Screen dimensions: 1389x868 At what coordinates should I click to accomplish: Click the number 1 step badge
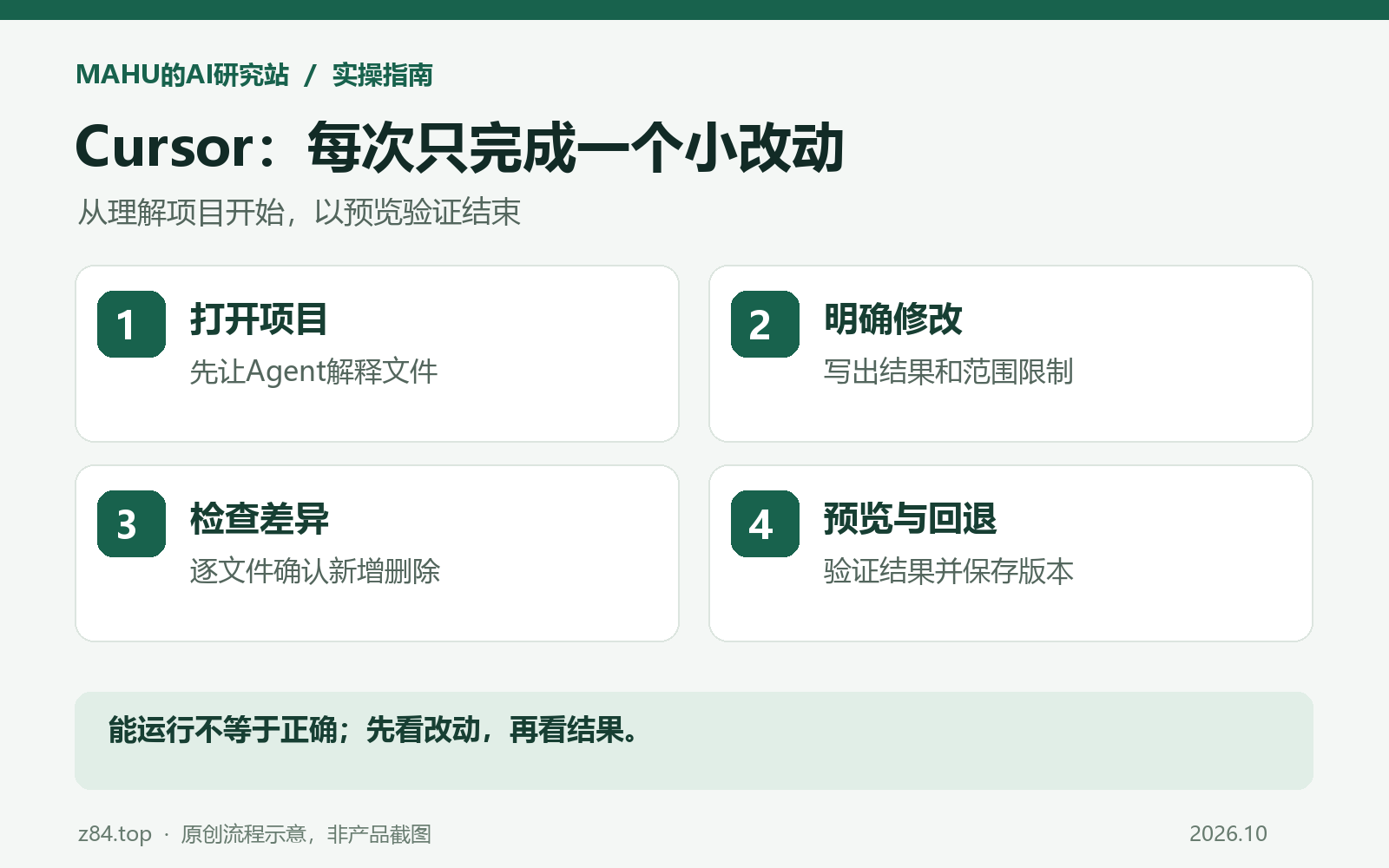131,324
